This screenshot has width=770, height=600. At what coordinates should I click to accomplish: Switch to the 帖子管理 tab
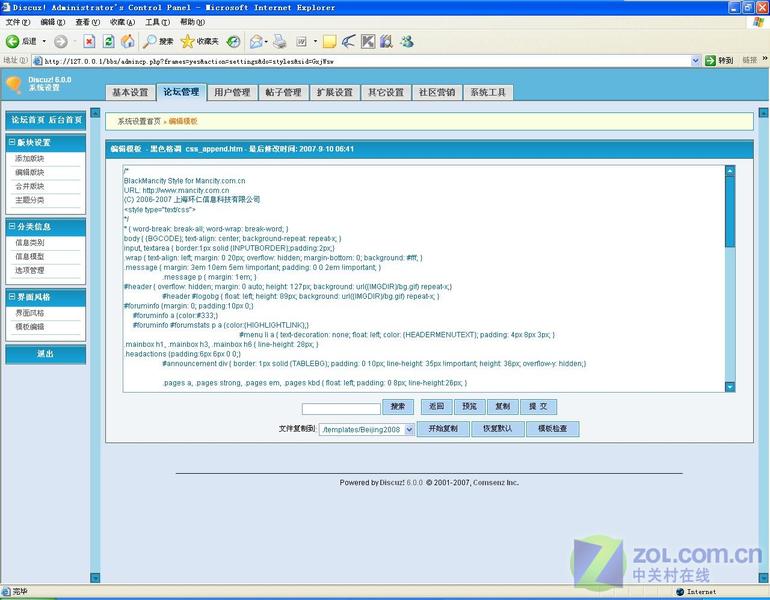(283, 92)
